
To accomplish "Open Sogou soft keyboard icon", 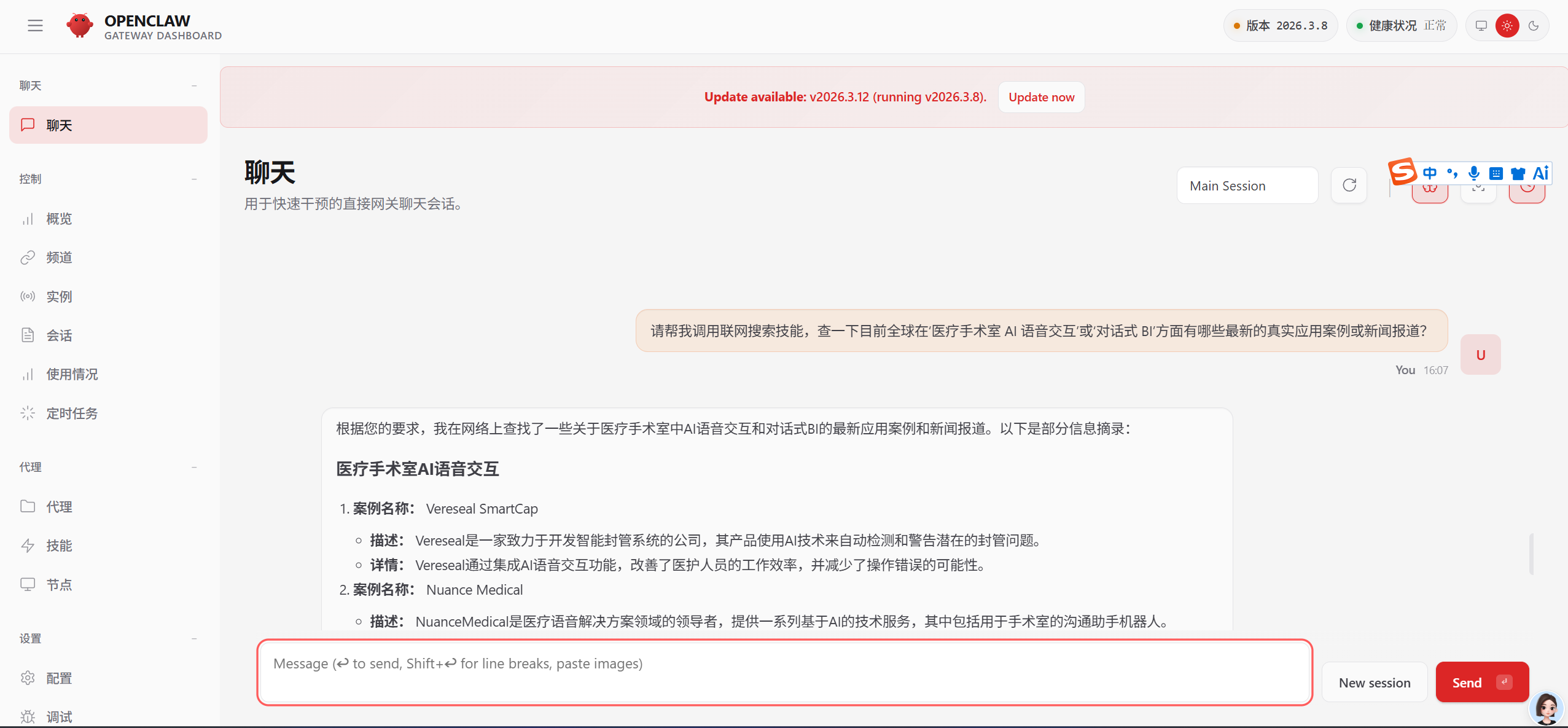I will coord(1496,173).
